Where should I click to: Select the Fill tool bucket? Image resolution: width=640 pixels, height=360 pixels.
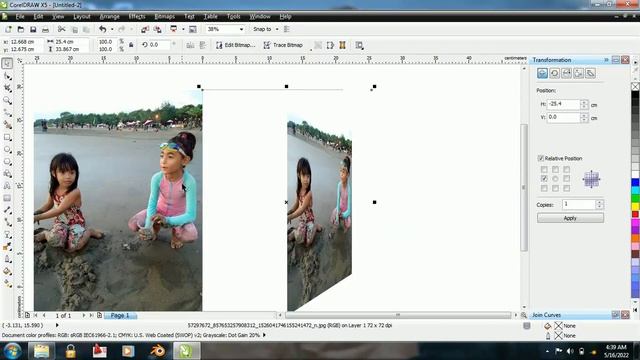click(x=7, y=271)
